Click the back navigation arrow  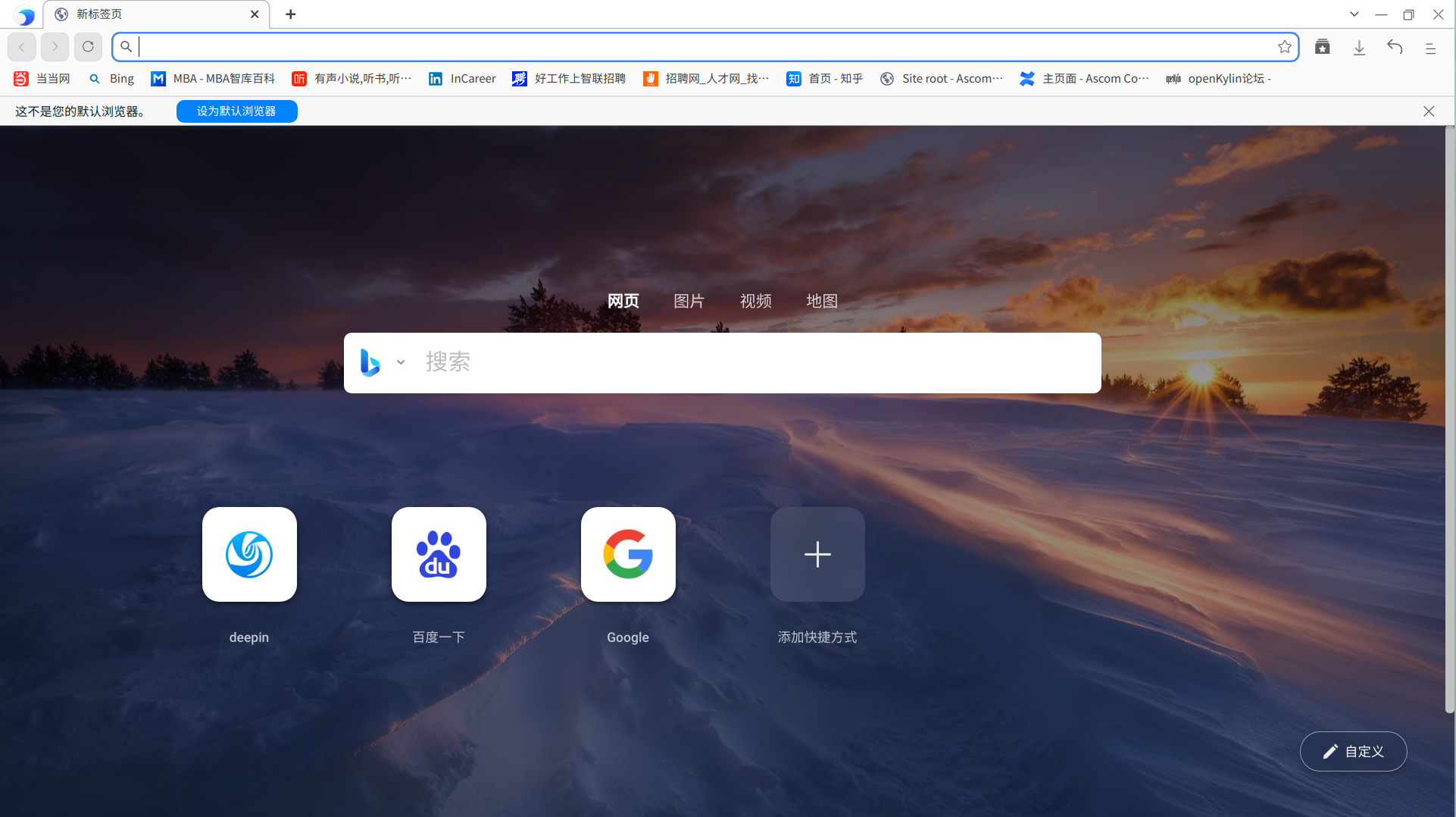(x=21, y=46)
